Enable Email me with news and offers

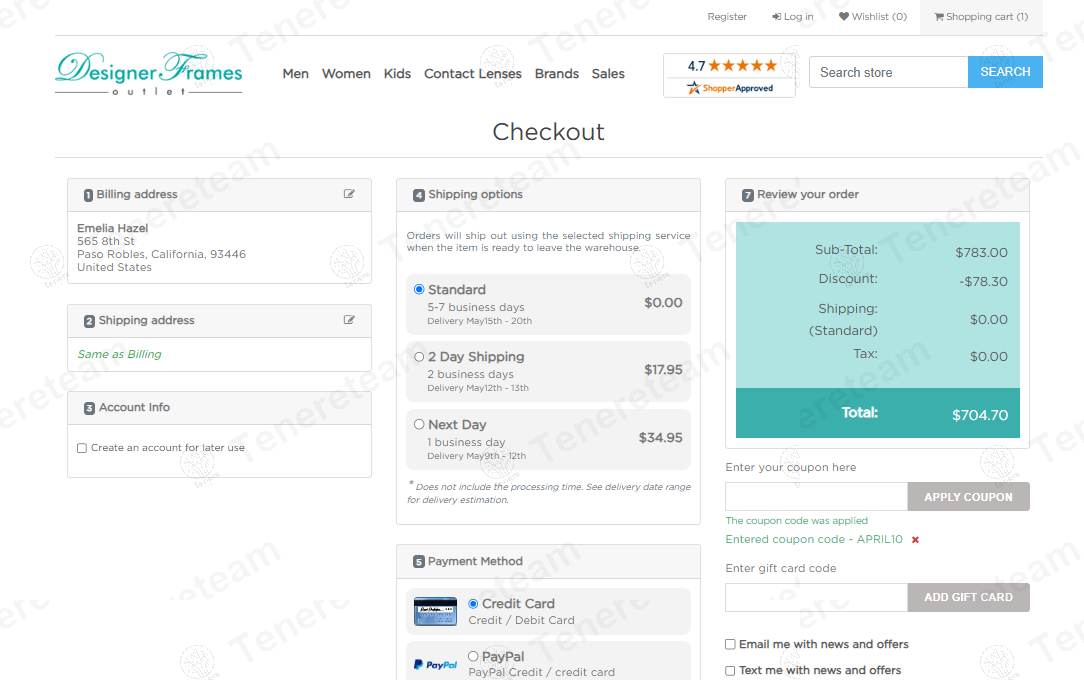tap(730, 645)
